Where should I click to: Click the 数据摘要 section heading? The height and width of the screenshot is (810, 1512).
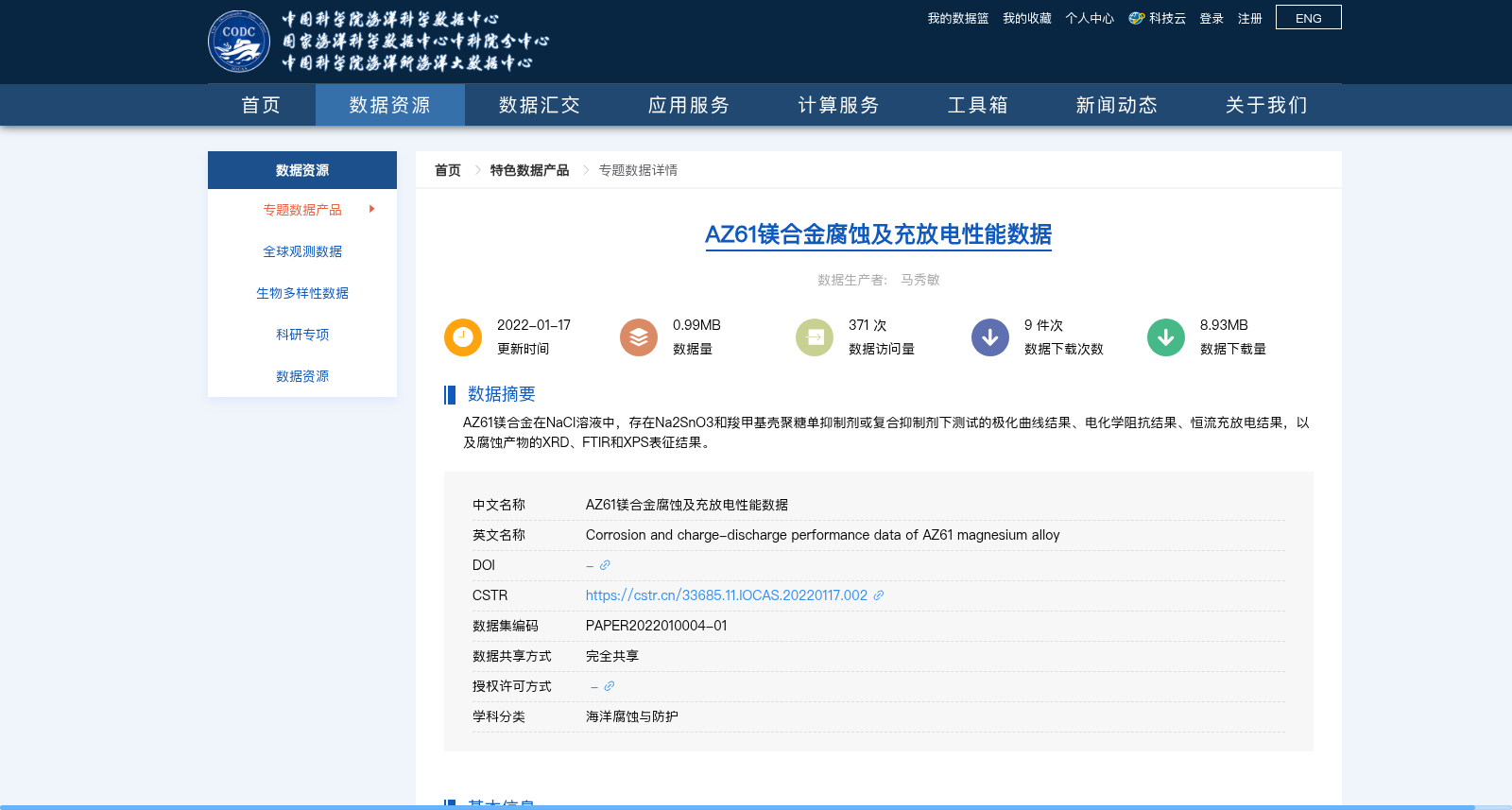tap(502, 394)
